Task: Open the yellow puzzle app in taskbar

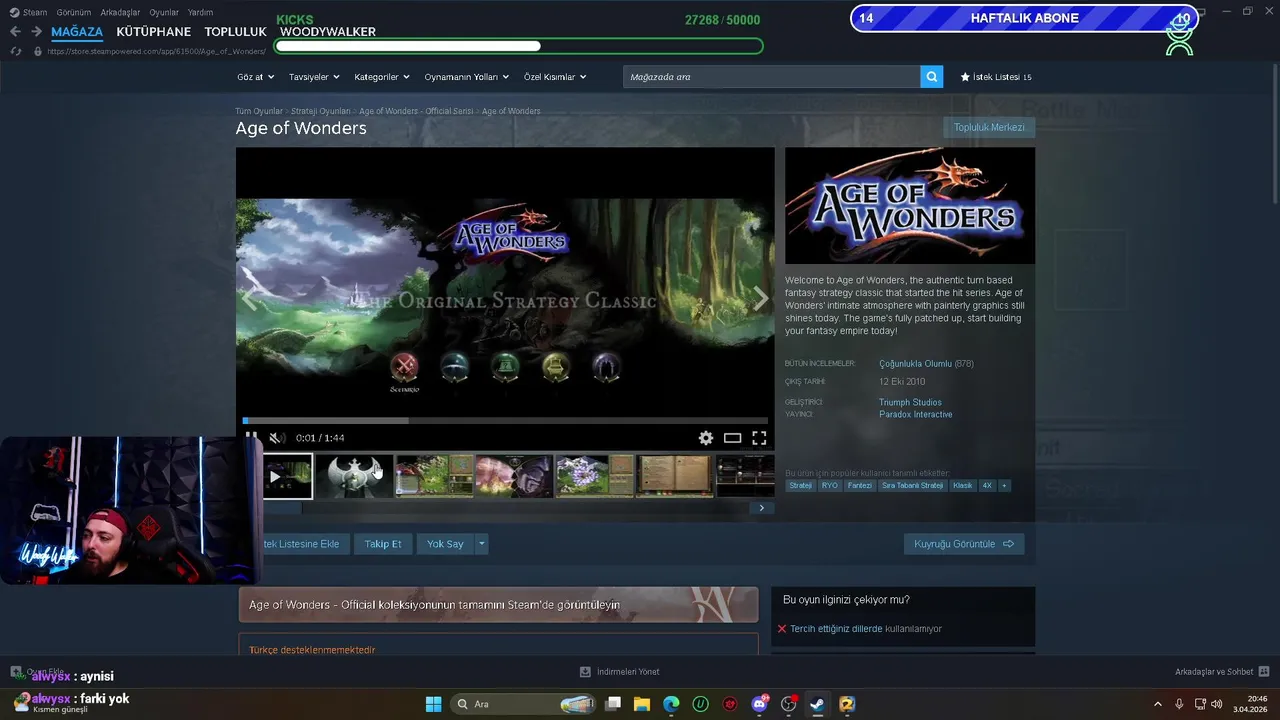Action: [x=847, y=704]
